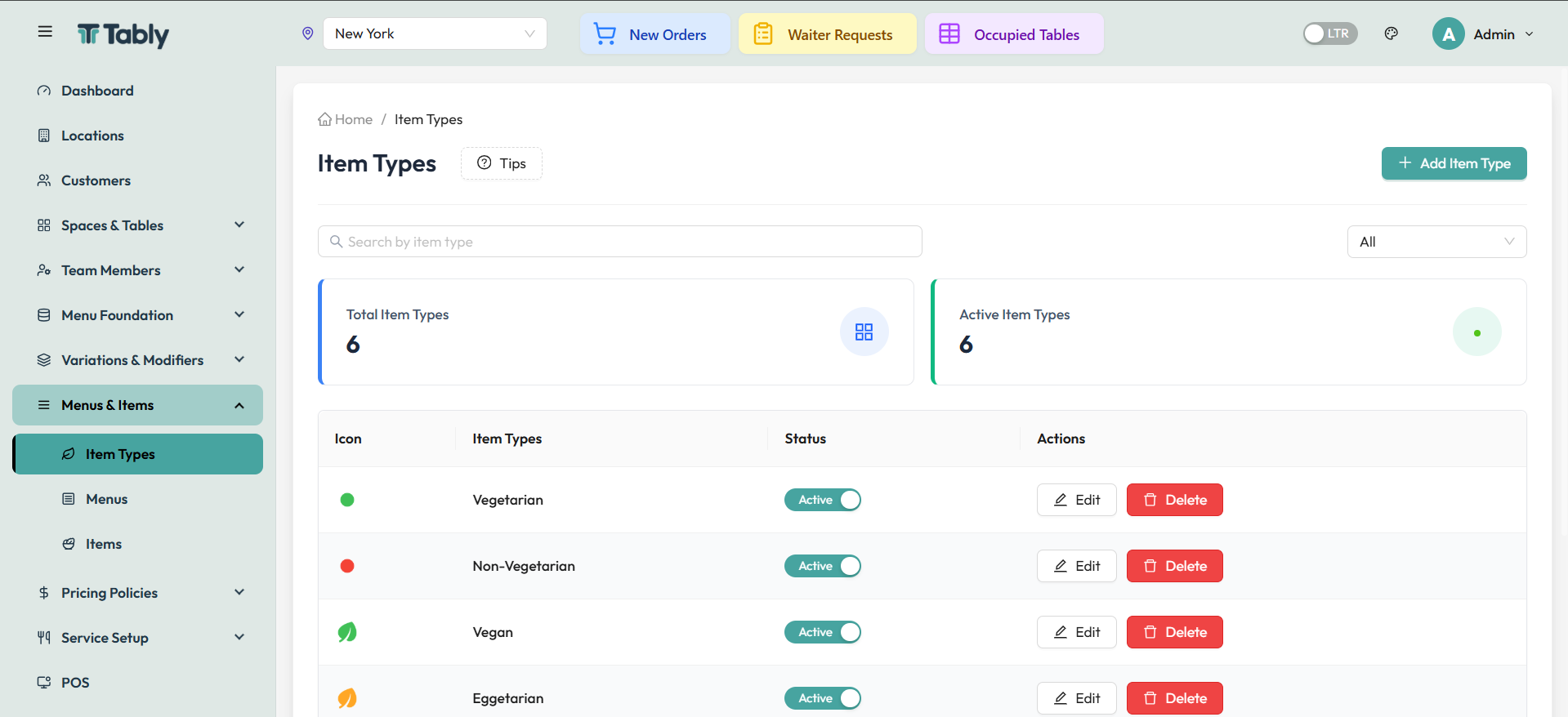
Task: Click the Customers people icon
Action: point(44,180)
